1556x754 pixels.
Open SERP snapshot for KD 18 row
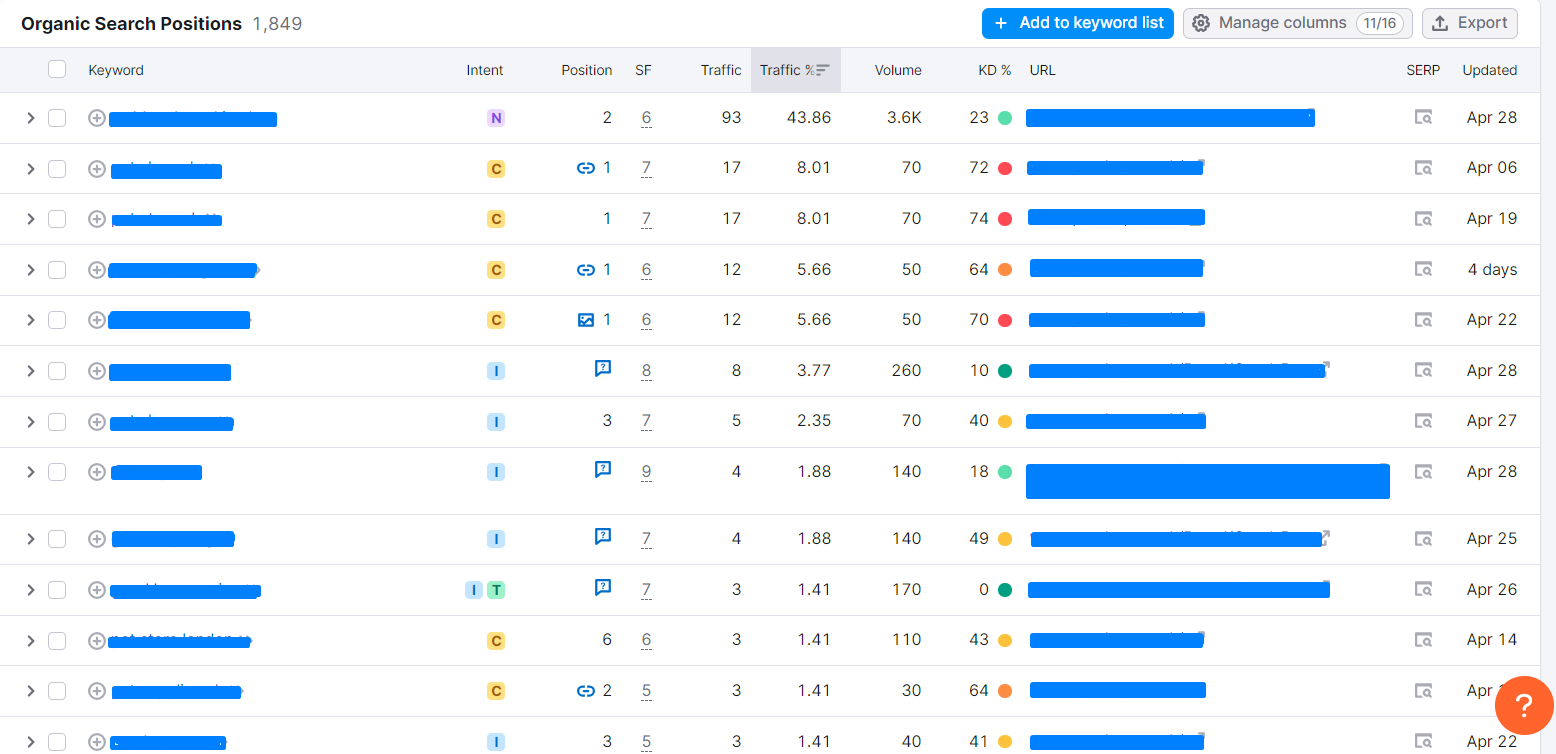(1423, 472)
